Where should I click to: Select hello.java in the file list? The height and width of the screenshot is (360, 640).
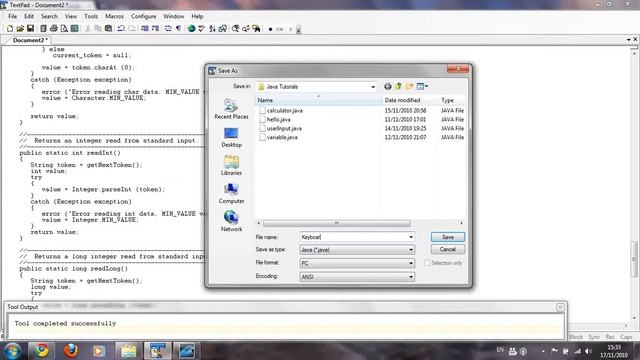click(x=279, y=120)
